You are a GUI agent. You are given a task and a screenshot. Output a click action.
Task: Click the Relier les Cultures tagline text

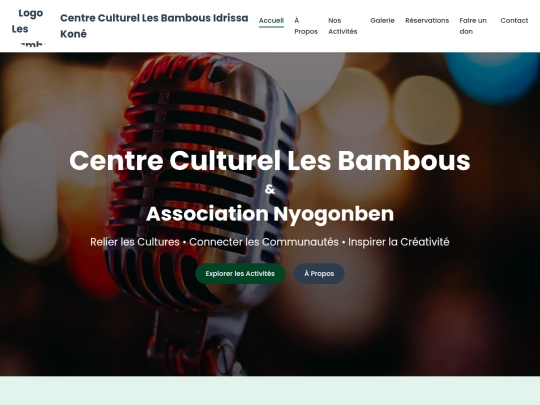click(135, 242)
